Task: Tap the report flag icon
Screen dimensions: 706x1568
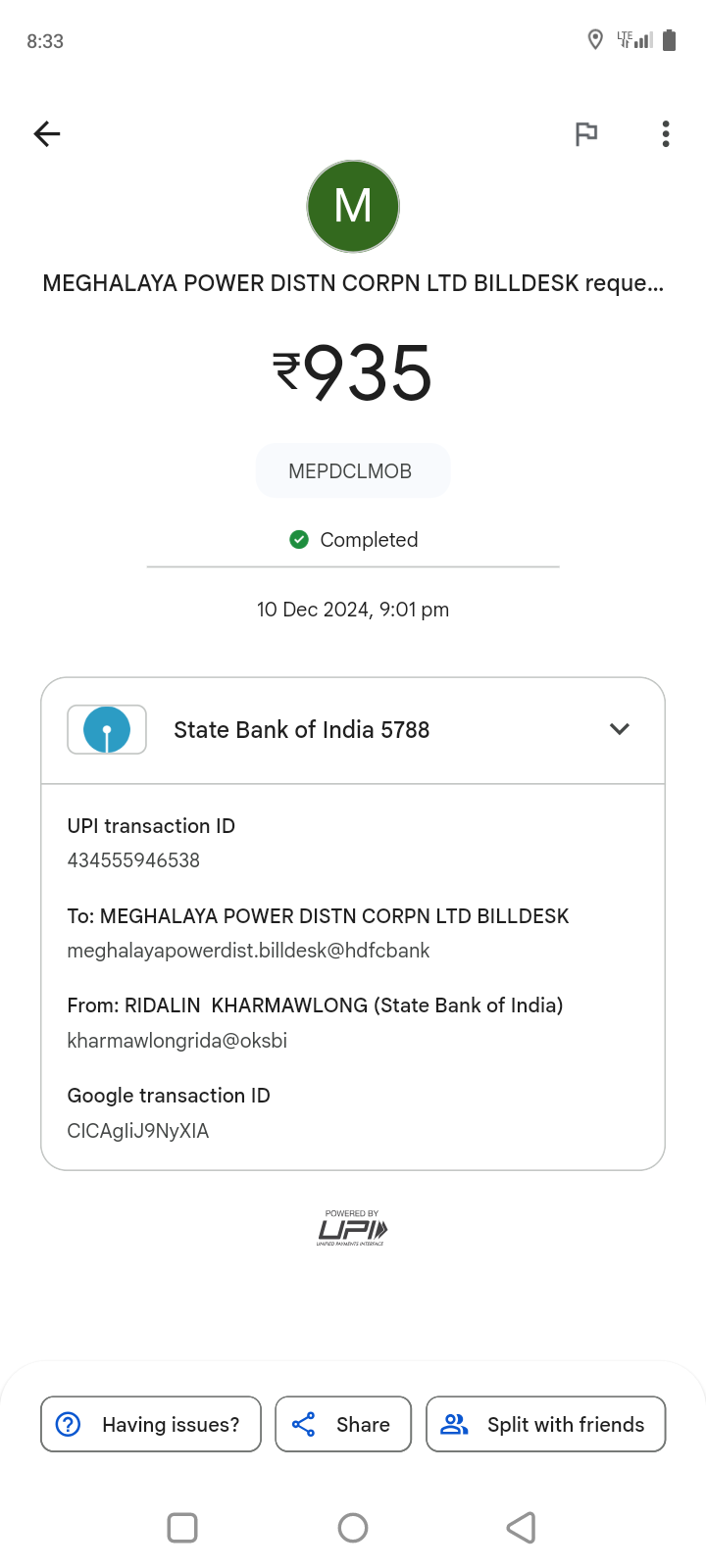Action: pos(586,133)
